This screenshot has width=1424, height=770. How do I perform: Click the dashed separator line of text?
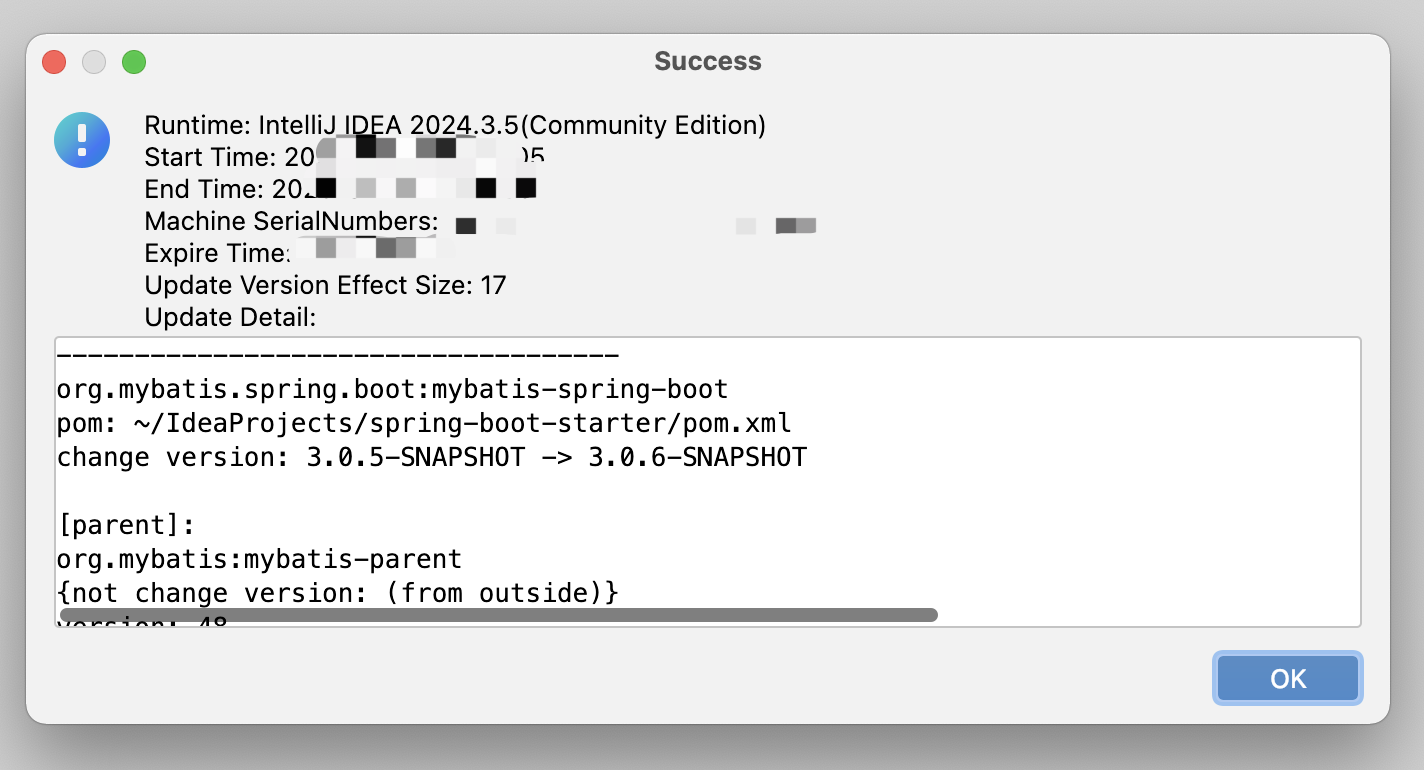(338, 356)
